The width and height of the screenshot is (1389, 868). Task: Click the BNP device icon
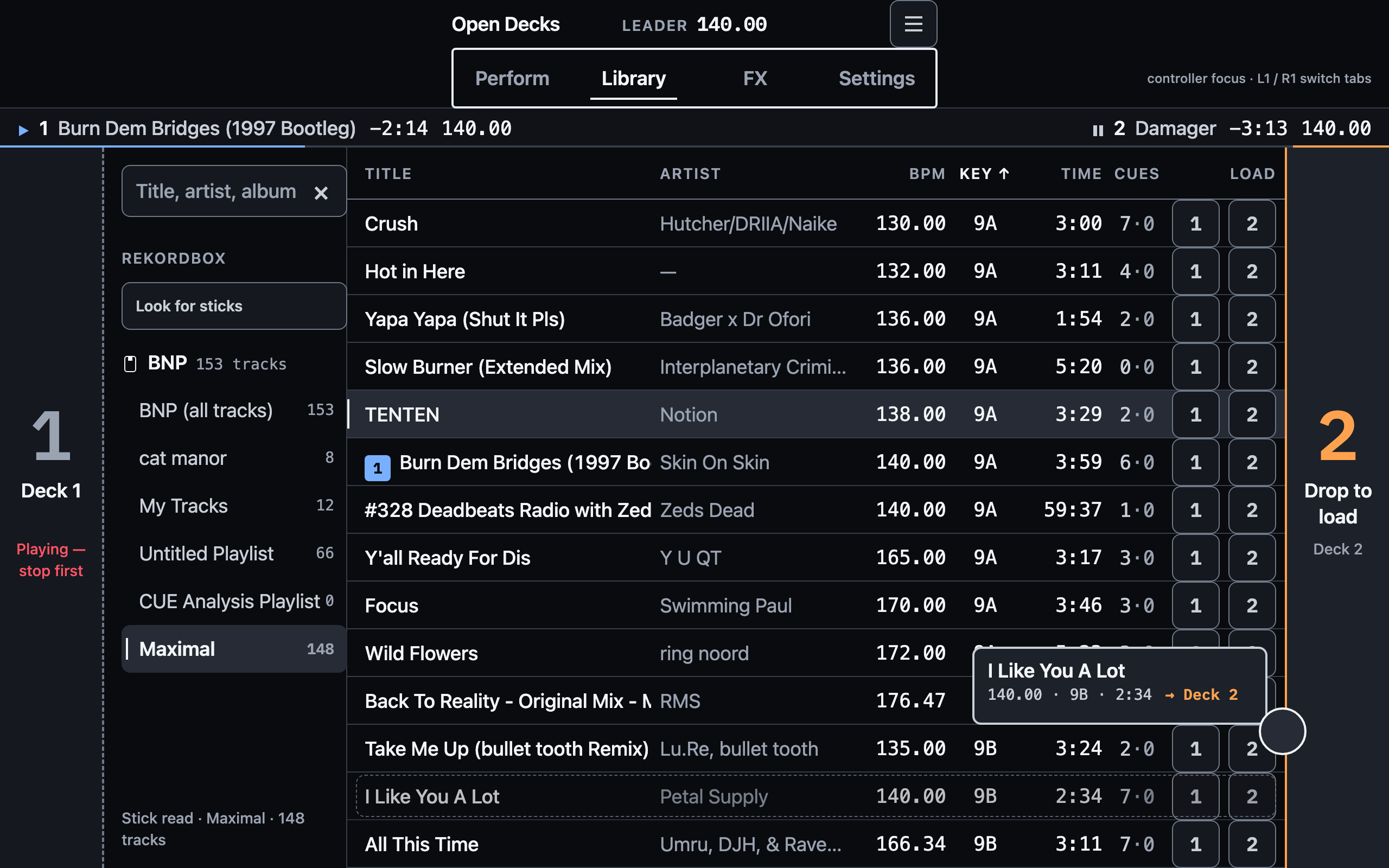tap(130, 363)
